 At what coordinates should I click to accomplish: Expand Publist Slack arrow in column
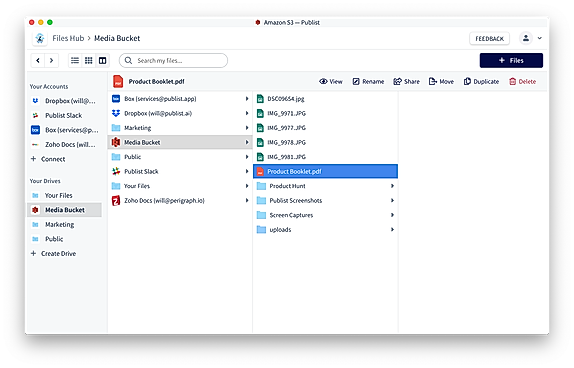[247, 171]
